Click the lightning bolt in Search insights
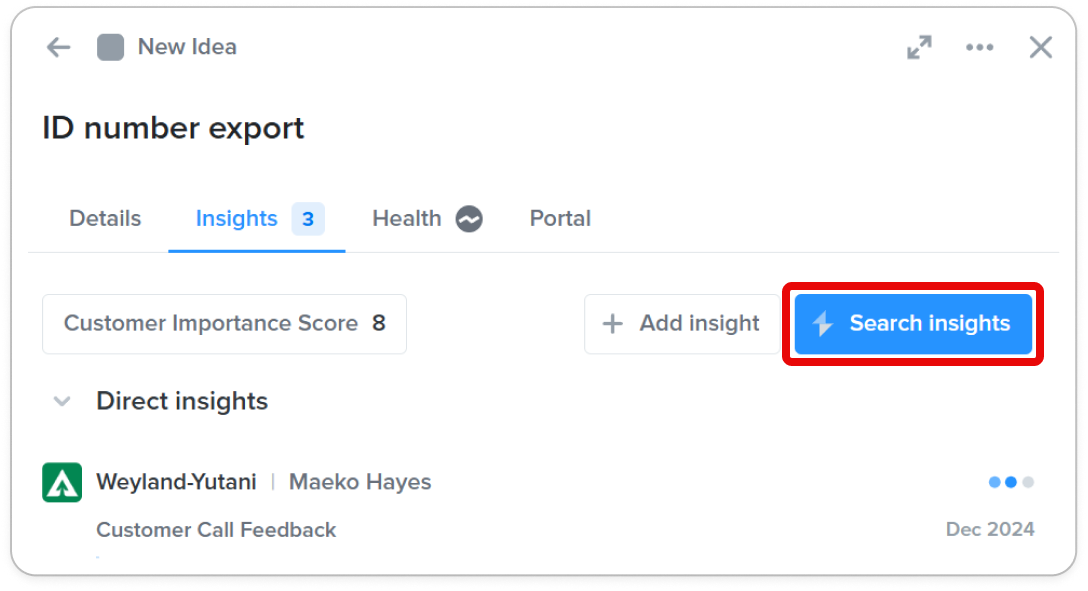 (823, 323)
